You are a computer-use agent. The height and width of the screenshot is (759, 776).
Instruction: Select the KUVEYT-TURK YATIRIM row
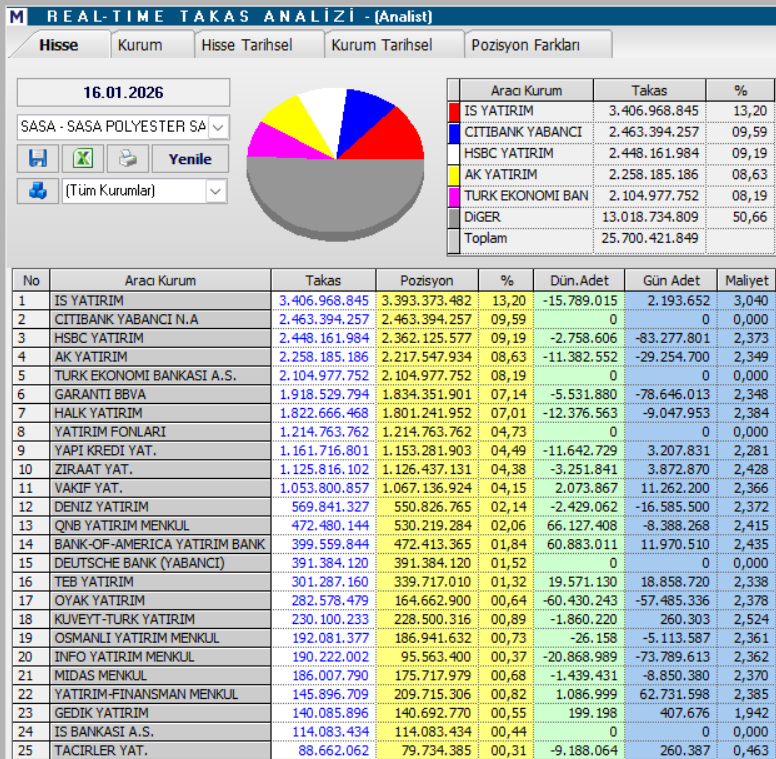(x=394, y=619)
